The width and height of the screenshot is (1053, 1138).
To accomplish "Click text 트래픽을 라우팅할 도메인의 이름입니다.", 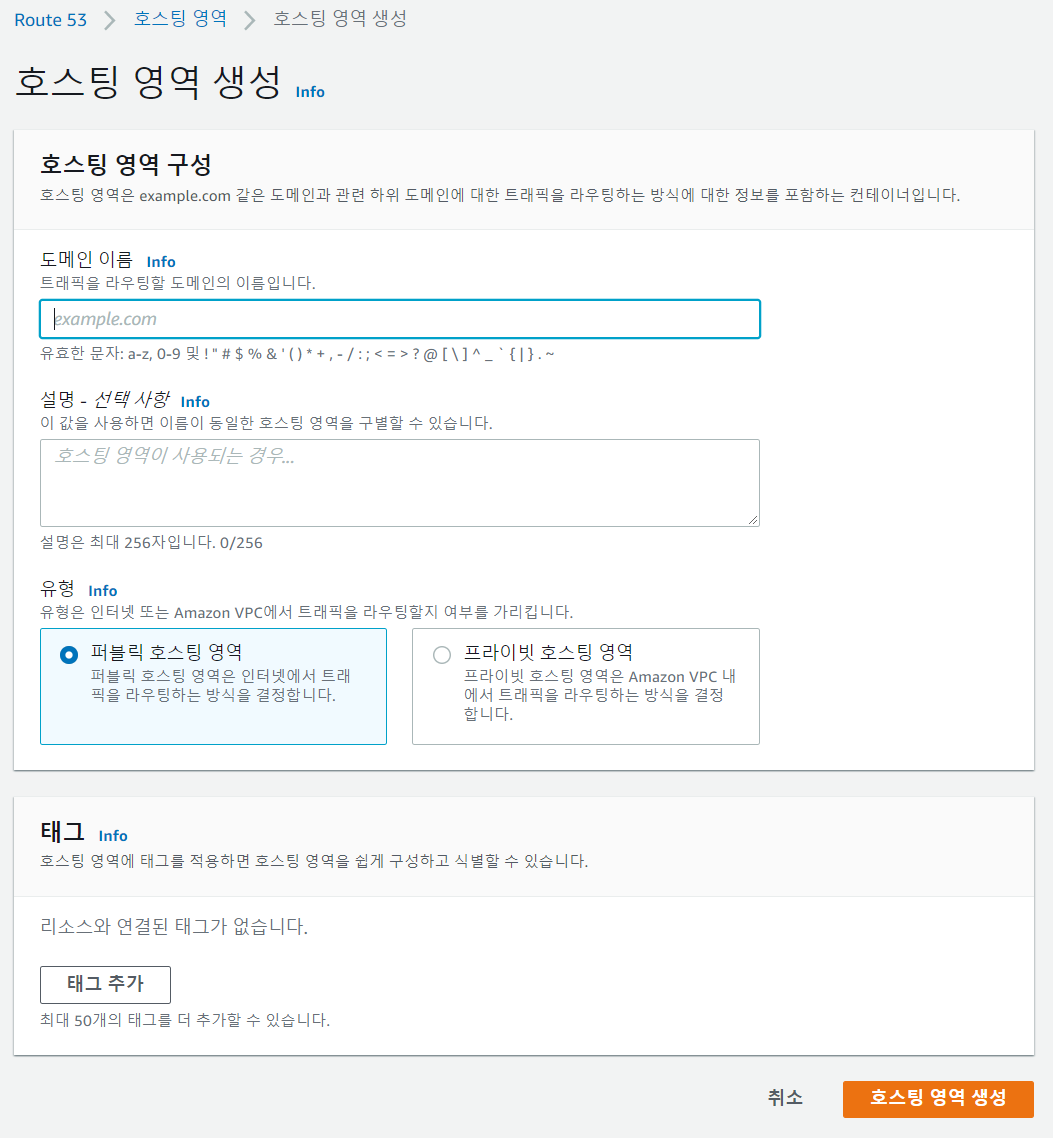I will [x=178, y=283].
